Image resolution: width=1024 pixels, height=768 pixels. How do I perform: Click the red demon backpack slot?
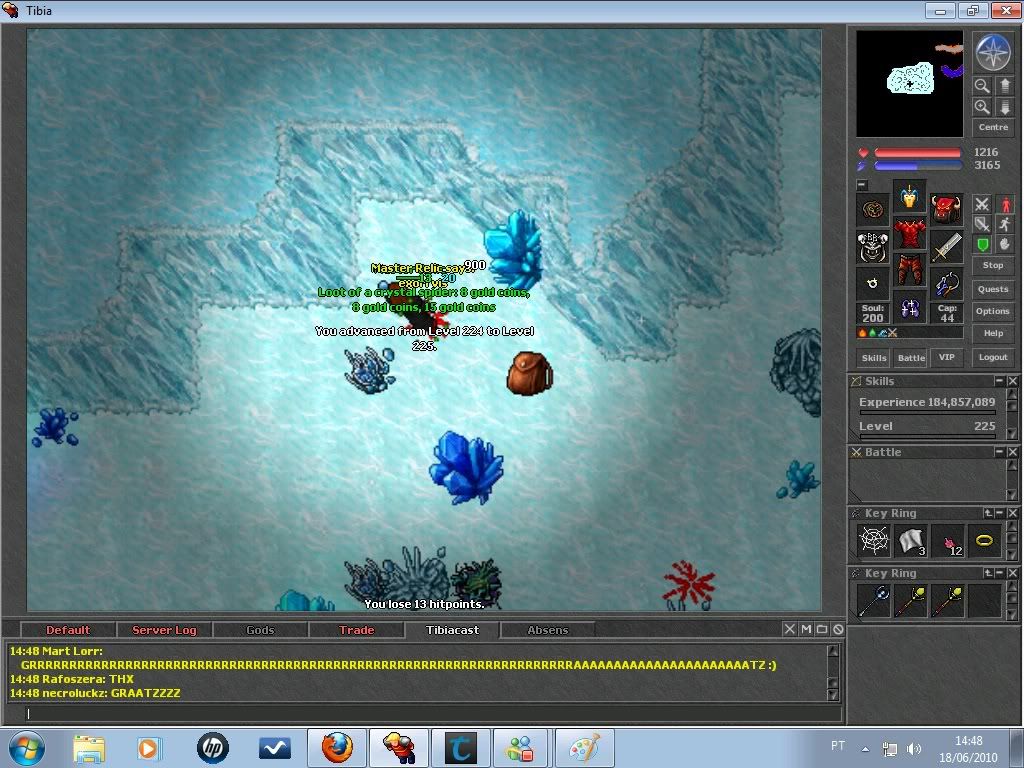[x=946, y=209]
